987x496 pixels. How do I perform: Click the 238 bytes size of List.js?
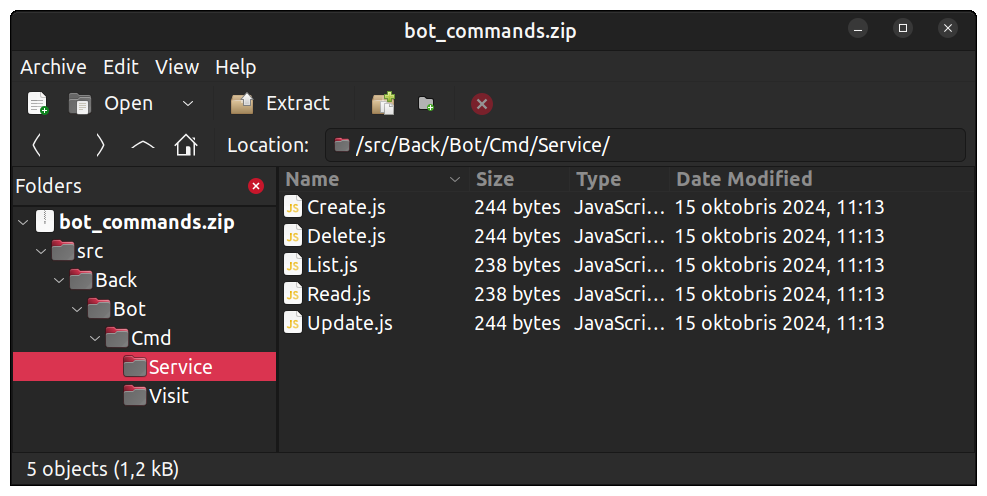click(x=517, y=265)
